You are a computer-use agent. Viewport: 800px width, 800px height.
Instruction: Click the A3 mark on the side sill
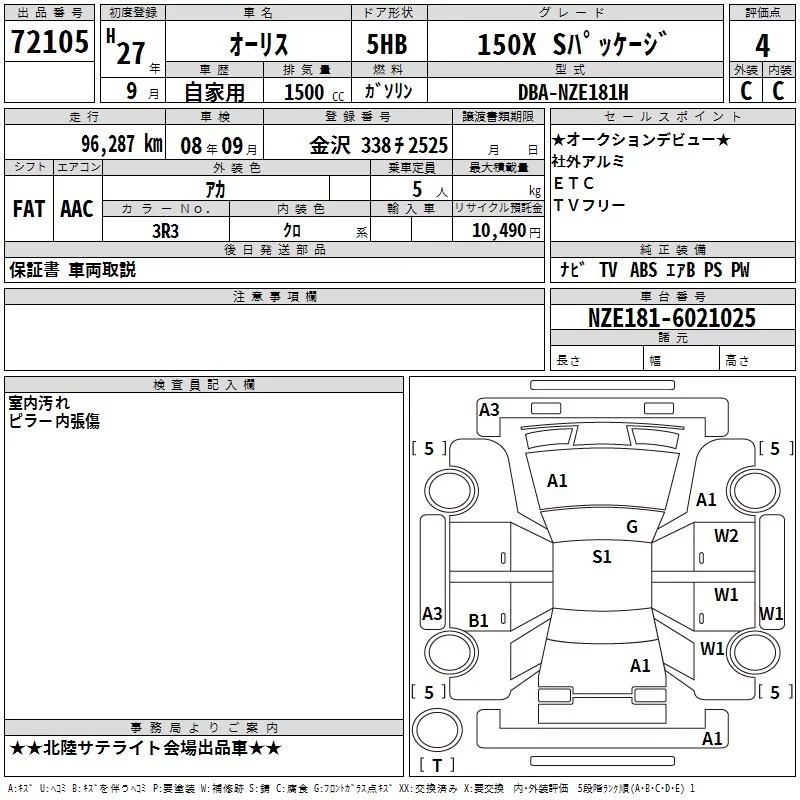coord(432,614)
